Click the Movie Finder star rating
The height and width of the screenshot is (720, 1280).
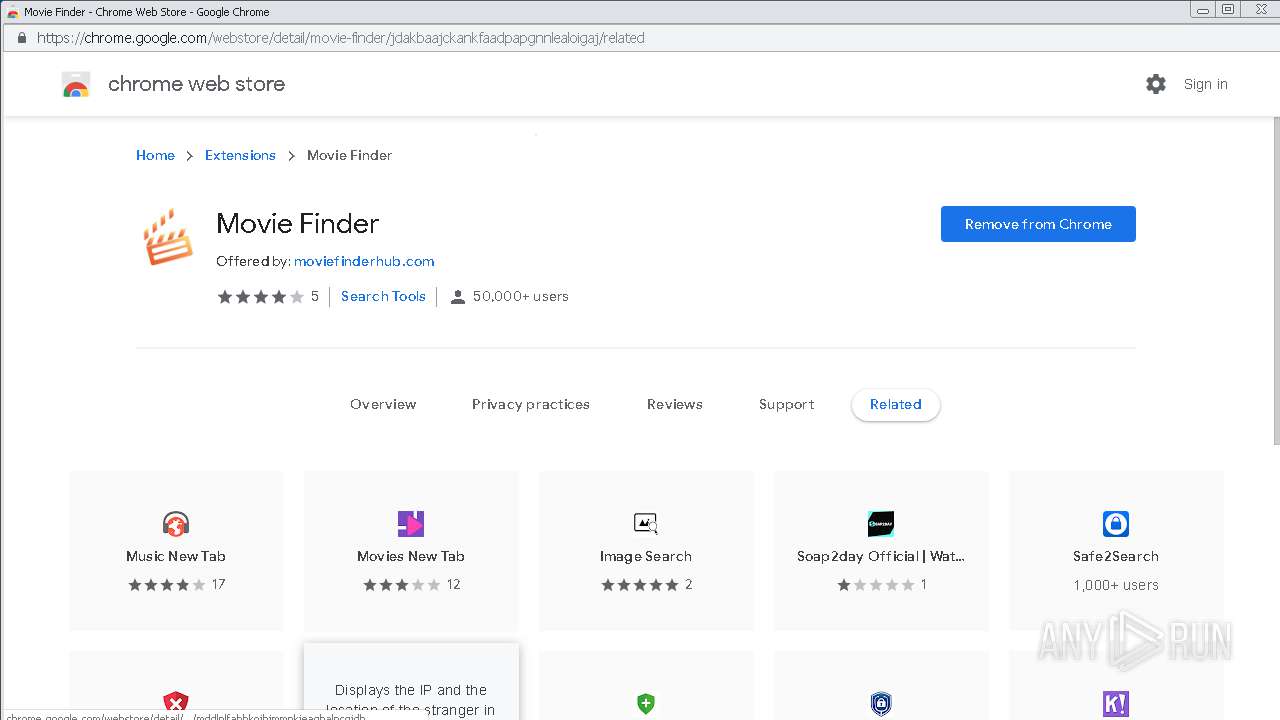click(x=260, y=297)
